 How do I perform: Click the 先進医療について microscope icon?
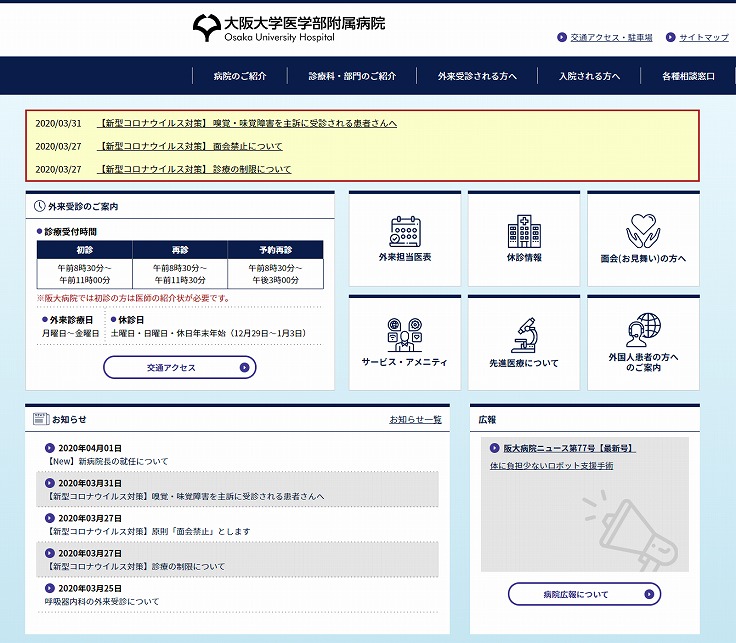tap(524, 336)
